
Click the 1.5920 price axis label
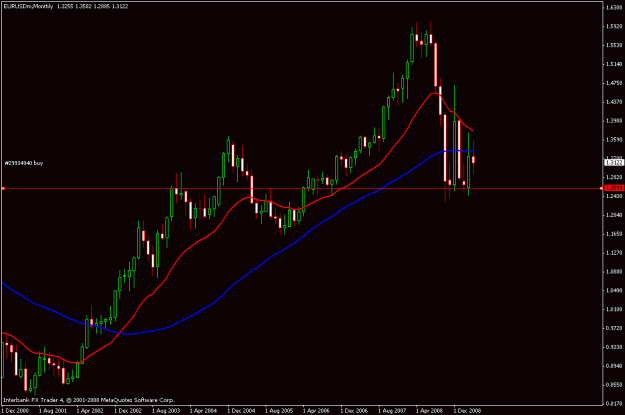615,26
